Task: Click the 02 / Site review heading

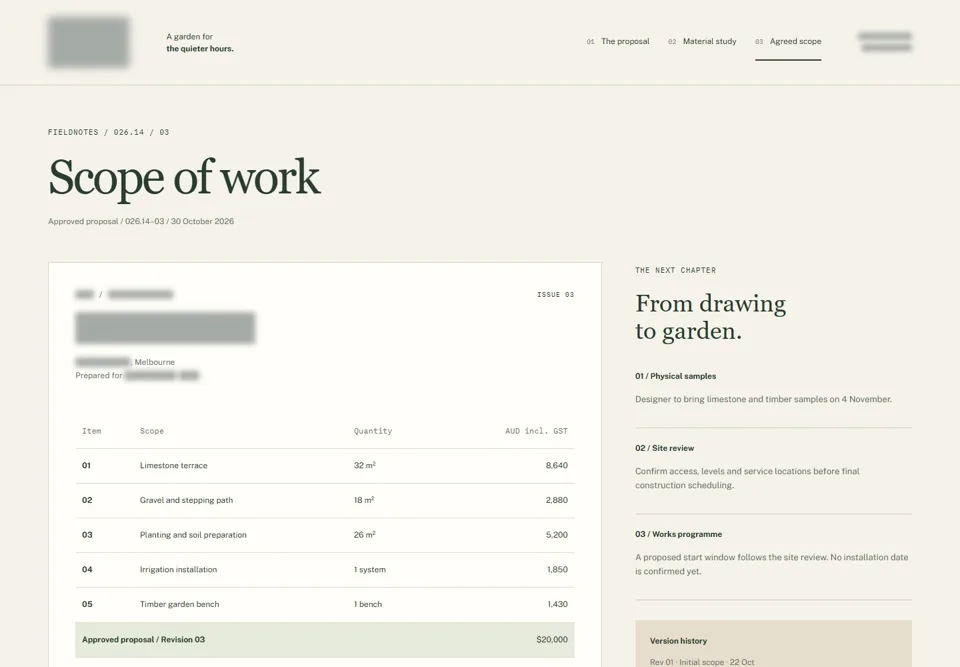Action: 664,448
